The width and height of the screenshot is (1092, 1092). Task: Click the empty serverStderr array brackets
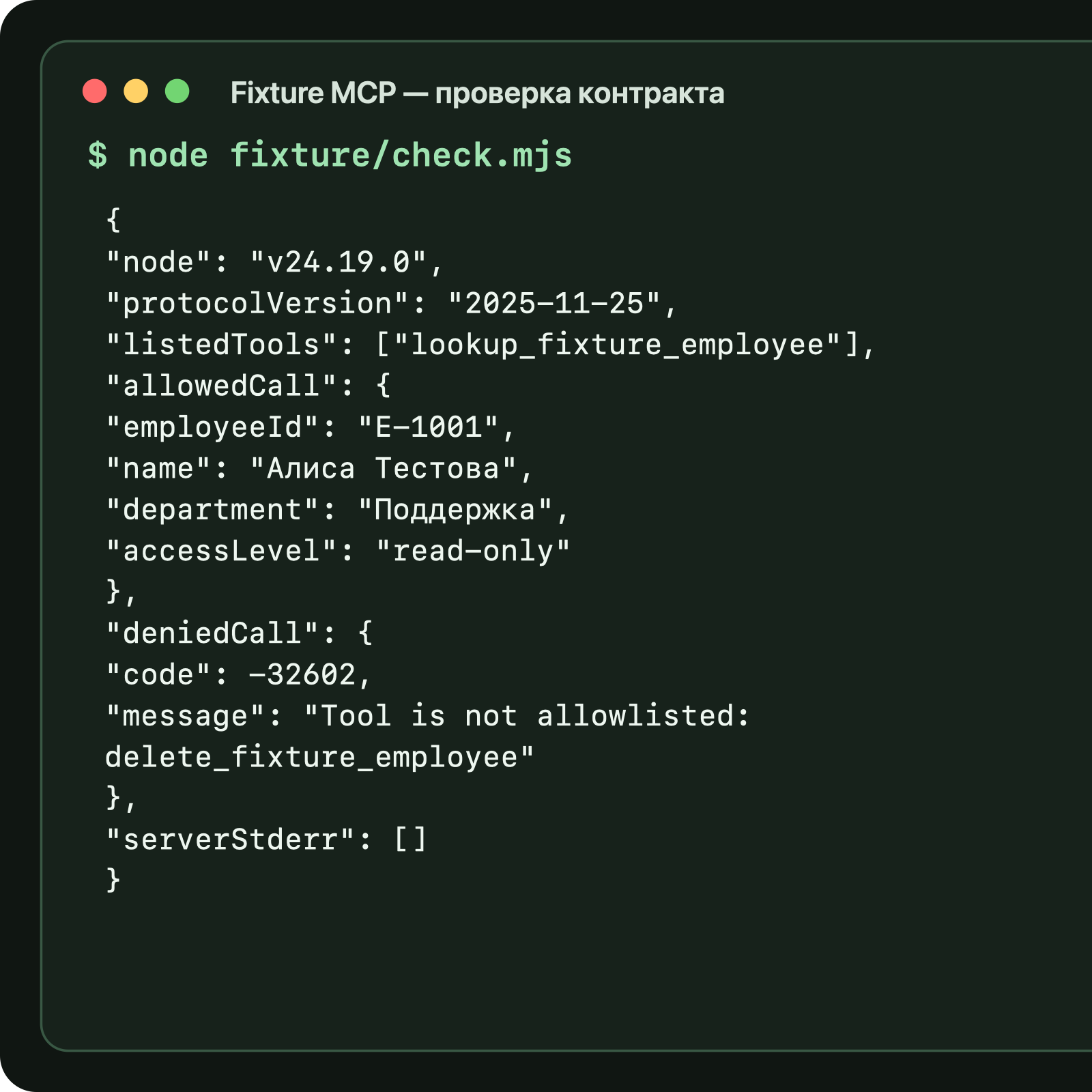coord(410,839)
